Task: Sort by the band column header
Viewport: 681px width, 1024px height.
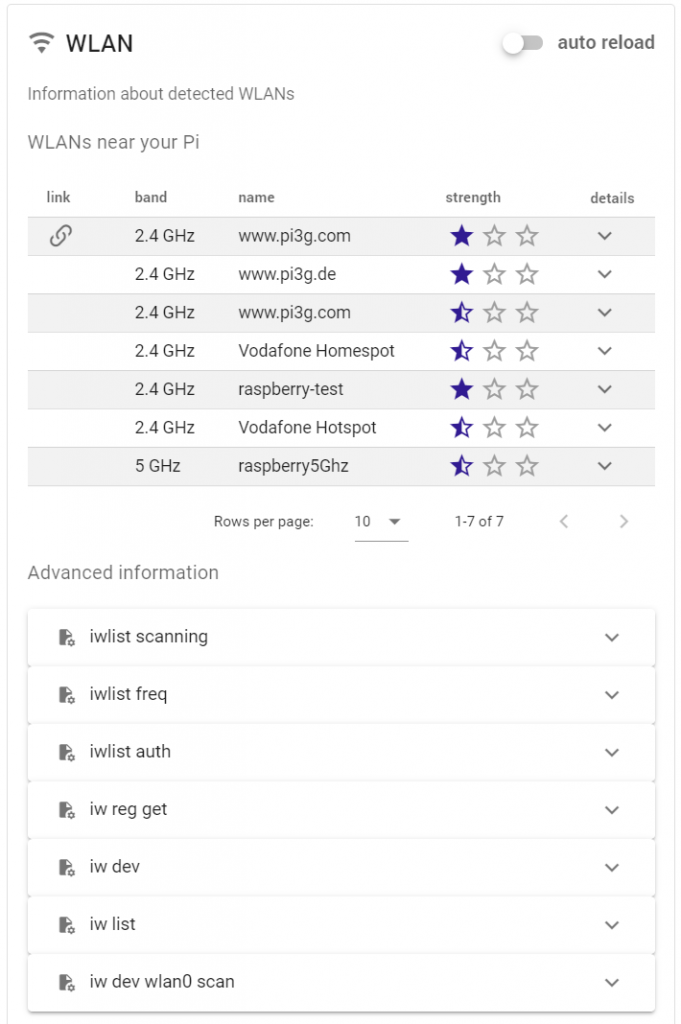Action: click(151, 197)
